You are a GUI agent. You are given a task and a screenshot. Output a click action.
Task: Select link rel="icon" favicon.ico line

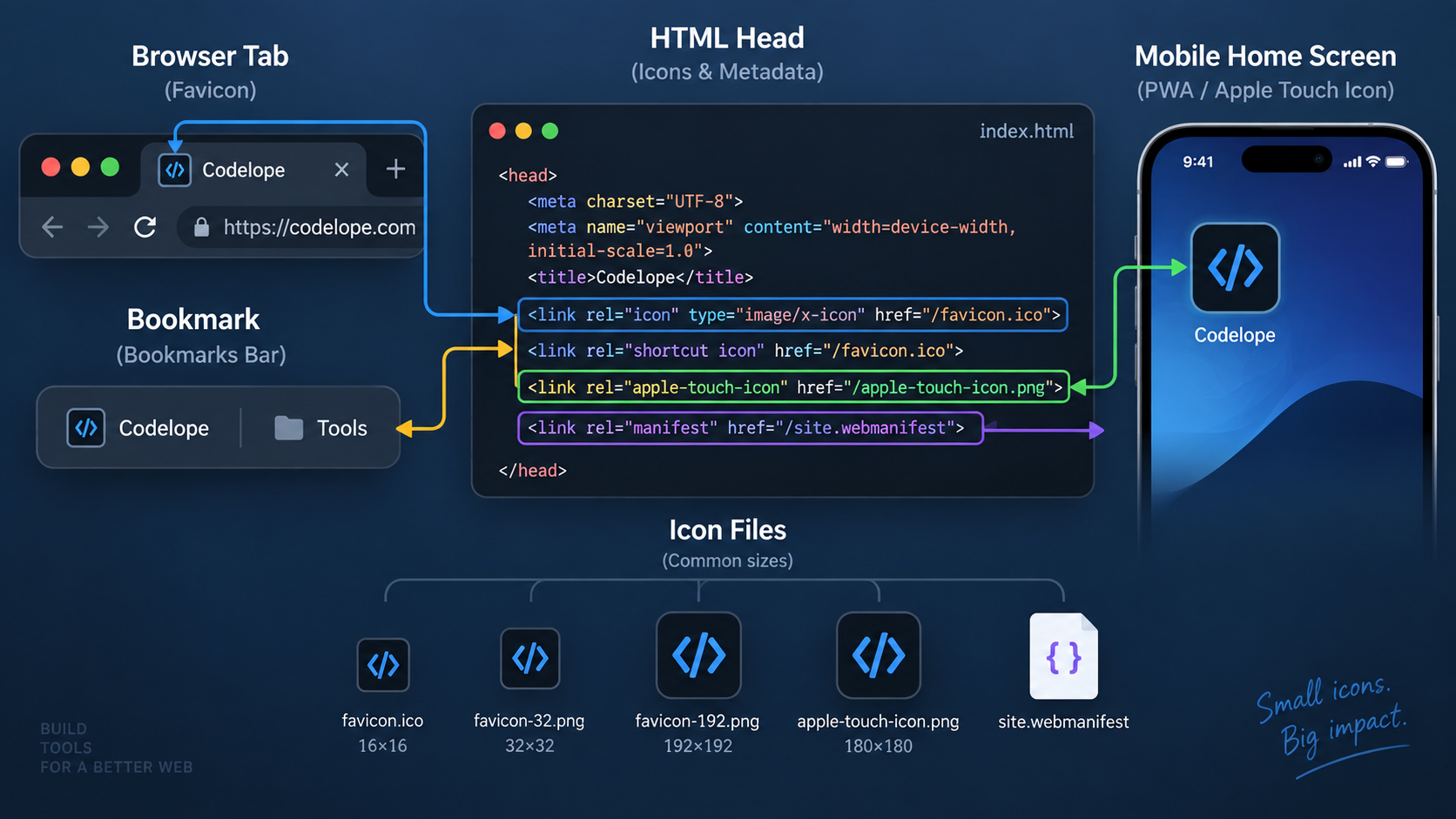[792, 315]
